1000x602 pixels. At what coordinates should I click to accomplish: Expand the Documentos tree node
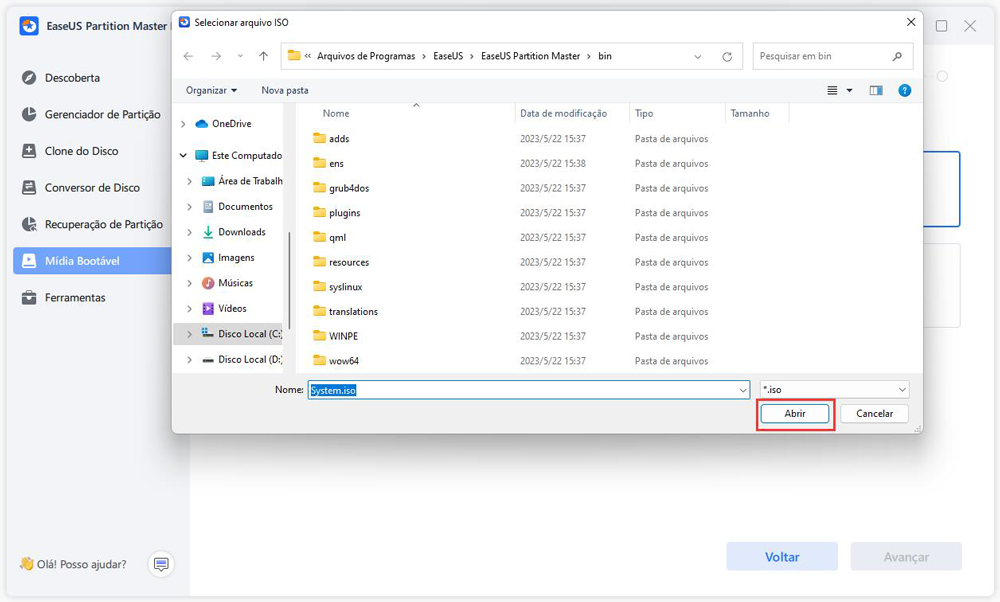click(x=189, y=207)
